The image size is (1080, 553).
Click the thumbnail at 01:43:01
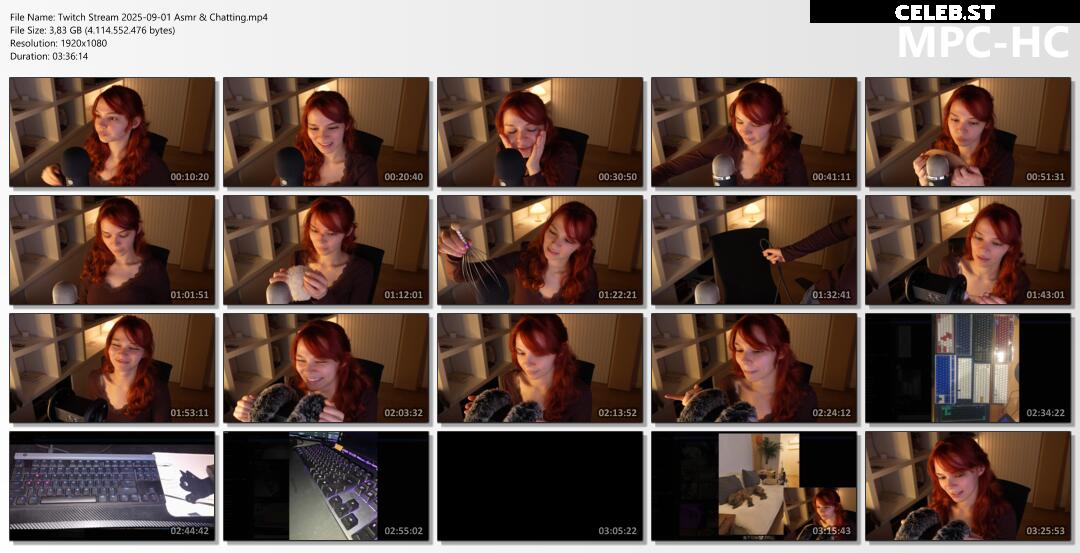[968, 250]
